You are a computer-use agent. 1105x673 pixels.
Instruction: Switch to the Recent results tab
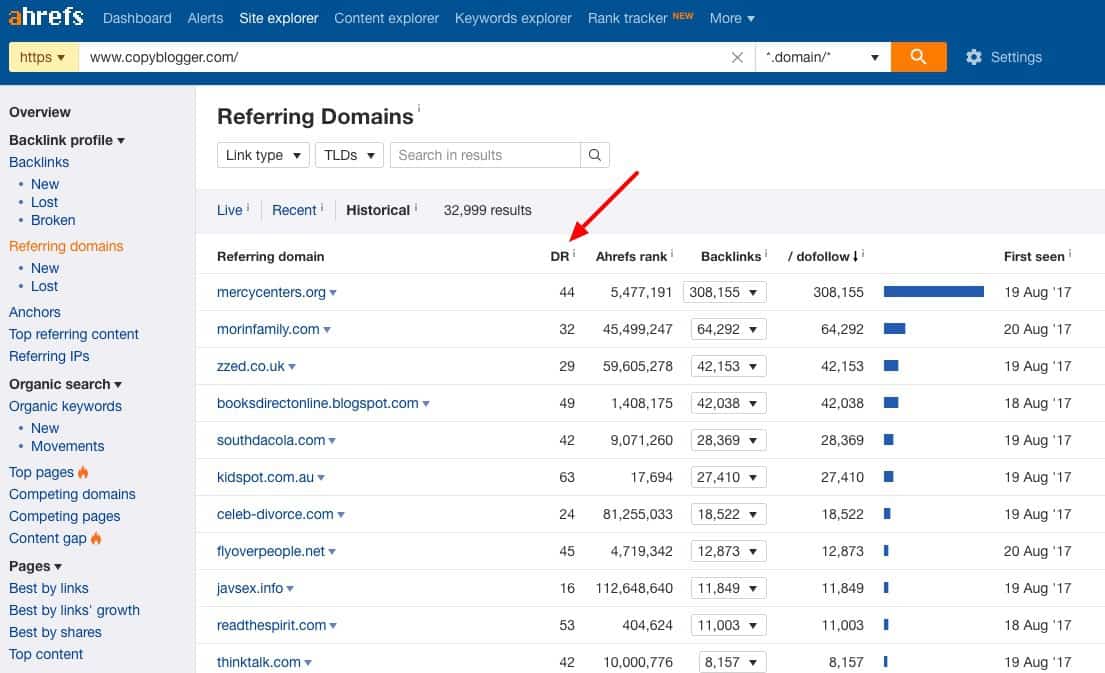(294, 210)
